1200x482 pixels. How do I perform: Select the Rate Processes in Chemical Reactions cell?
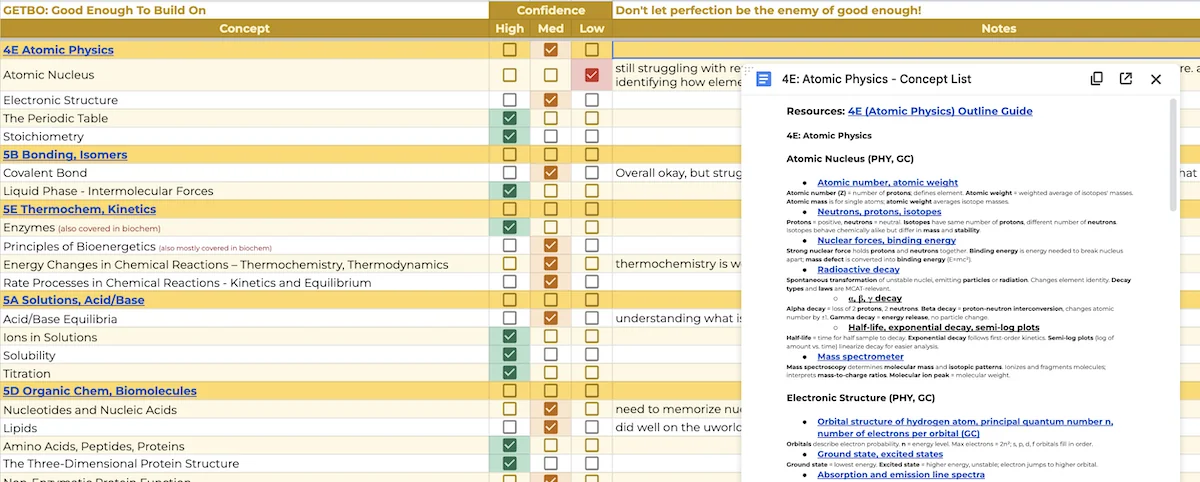click(244, 282)
